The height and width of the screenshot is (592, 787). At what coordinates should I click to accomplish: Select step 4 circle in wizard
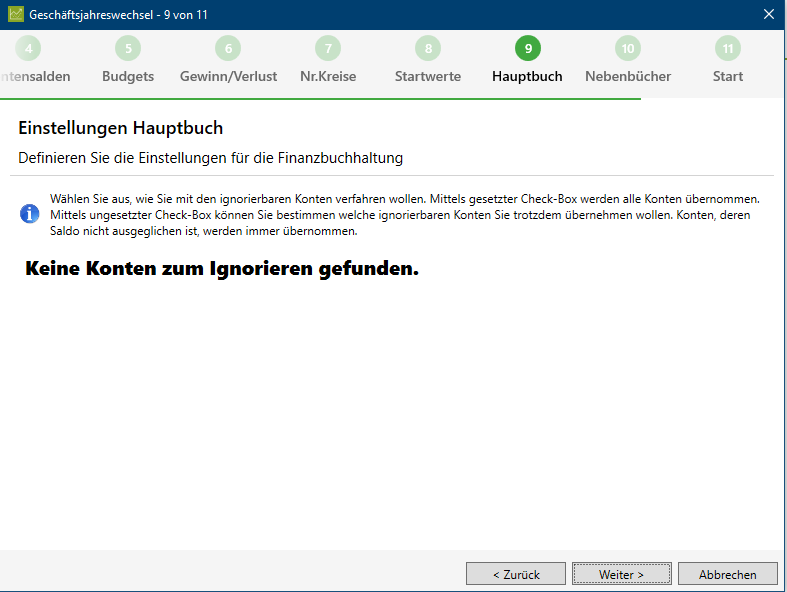(28, 48)
